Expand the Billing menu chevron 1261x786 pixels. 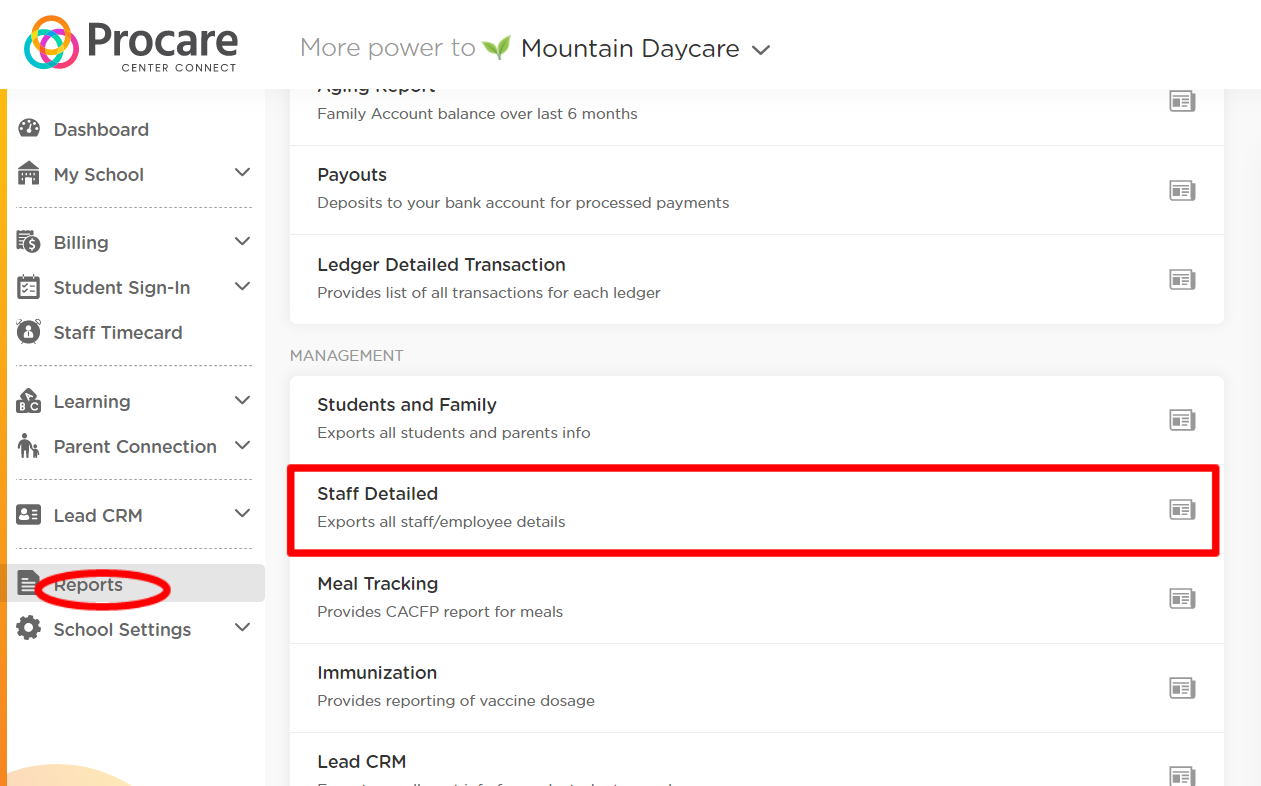click(x=242, y=241)
